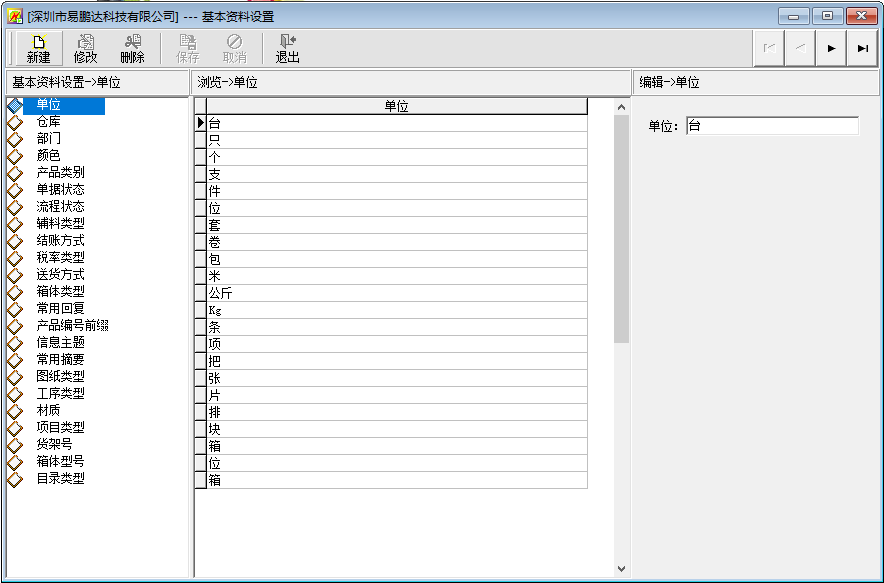Screen dimensions: 884x583
Task: Click the table scrollbar down arrow
Action: coord(621,568)
